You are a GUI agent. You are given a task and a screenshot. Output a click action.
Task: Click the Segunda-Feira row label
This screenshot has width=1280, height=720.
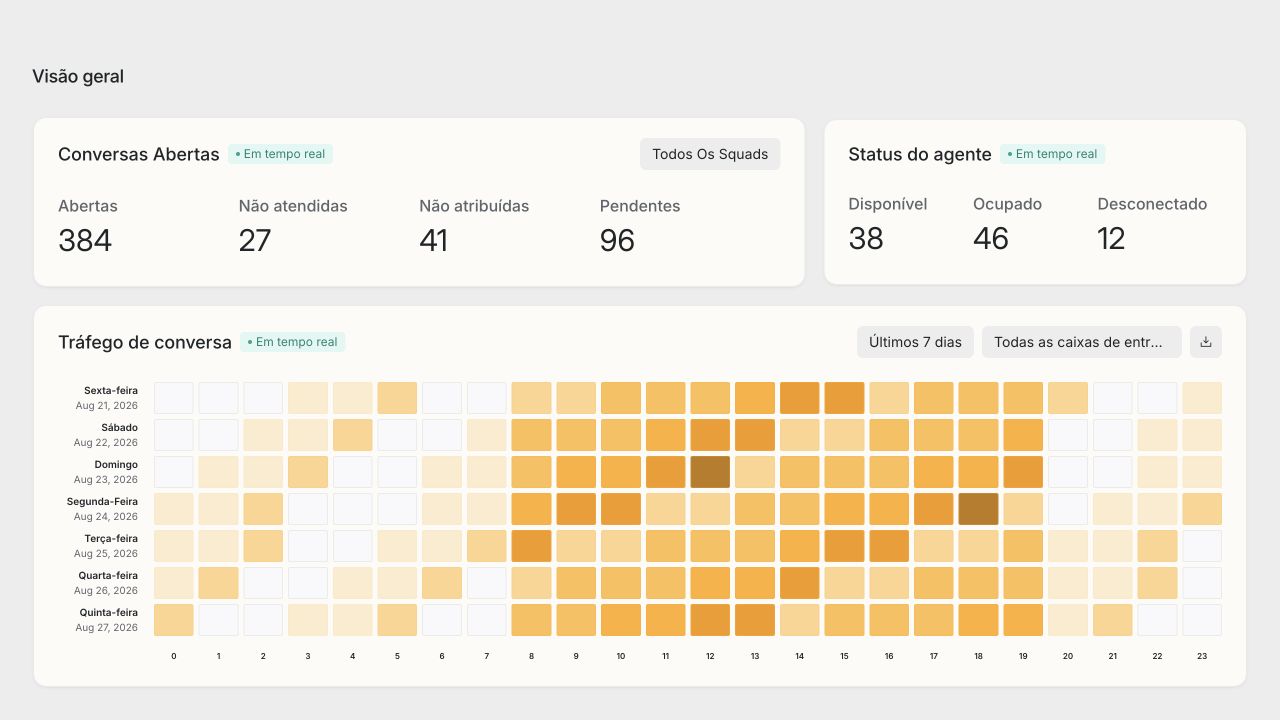coord(103,502)
